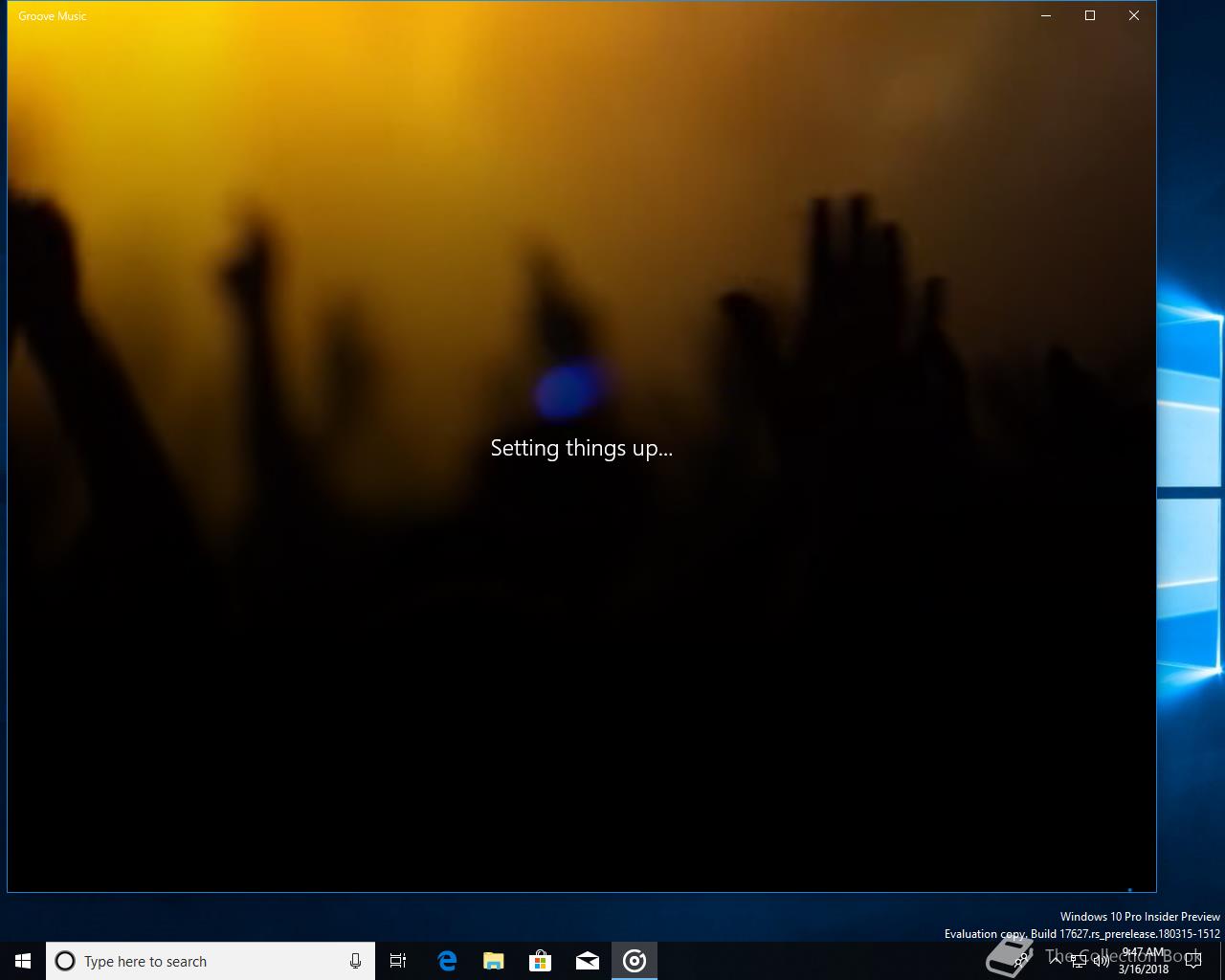
Task: Open the Windows Start menu
Action: tap(23, 961)
